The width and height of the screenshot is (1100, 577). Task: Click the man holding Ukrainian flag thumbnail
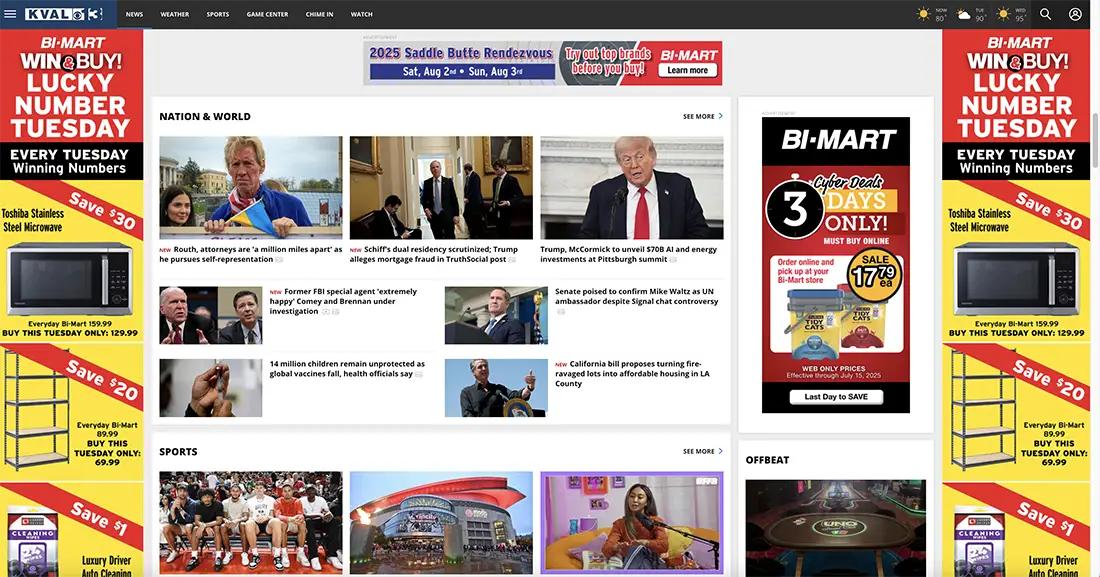pos(250,188)
